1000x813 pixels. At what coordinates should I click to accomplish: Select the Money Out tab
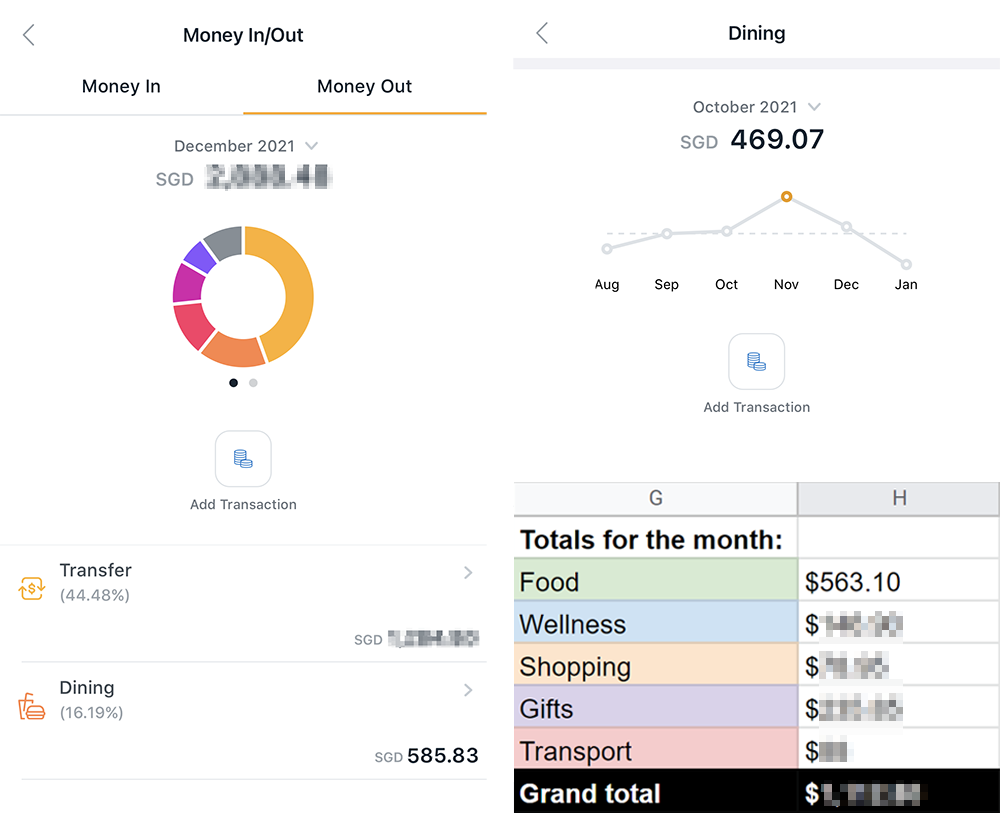click(364, 86)
